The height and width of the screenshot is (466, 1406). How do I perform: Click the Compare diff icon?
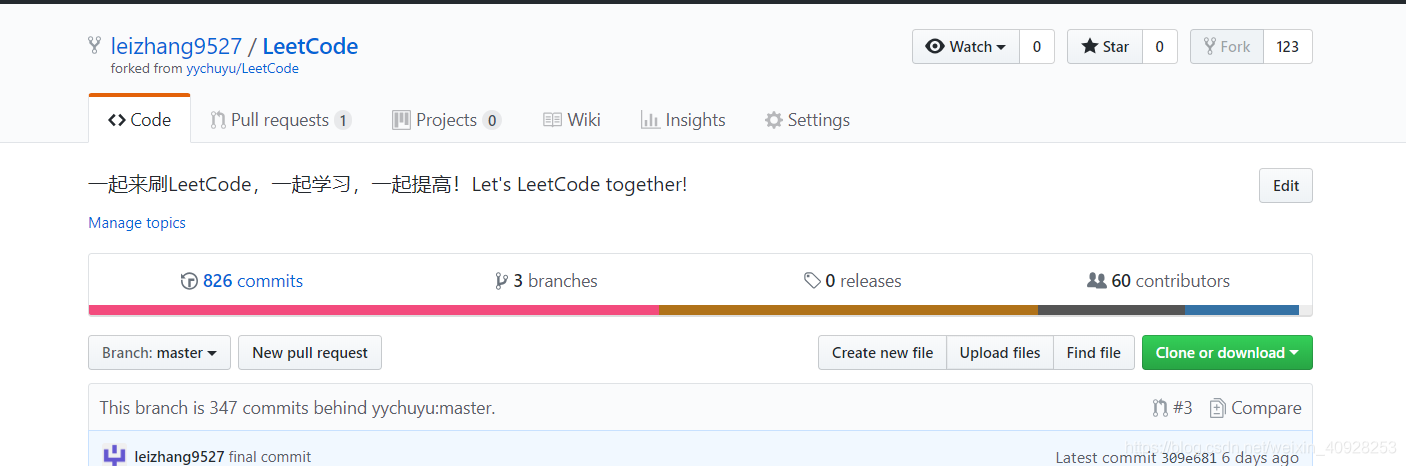tap(1217, 408)
